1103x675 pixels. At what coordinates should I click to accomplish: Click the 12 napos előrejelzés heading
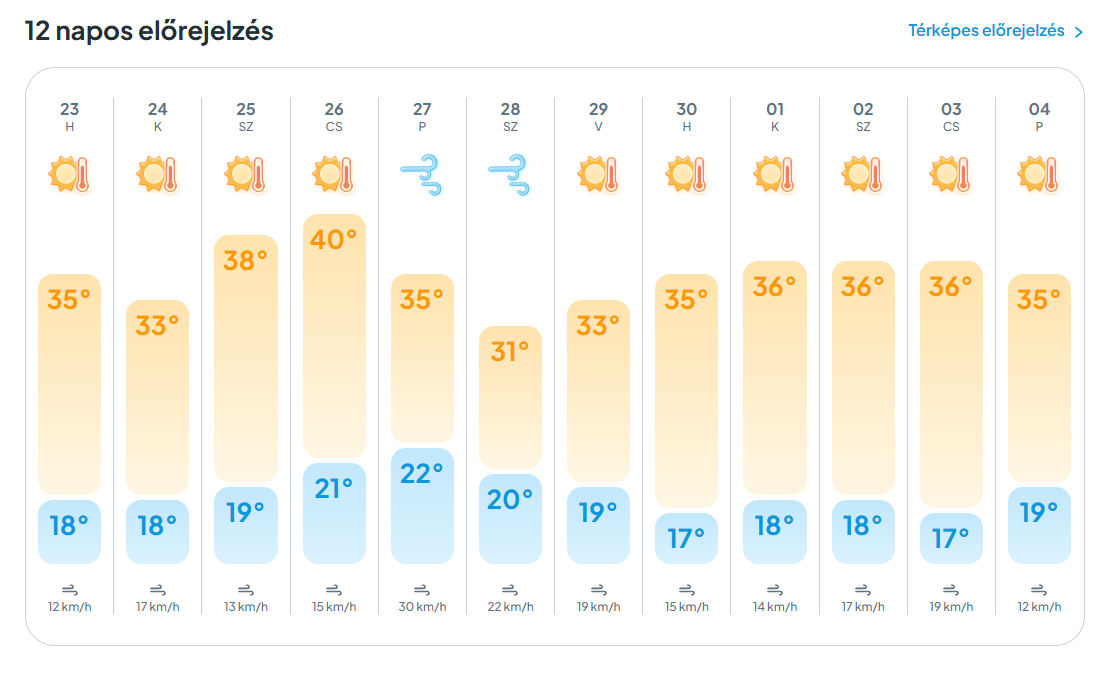pyautogui.click(x=149, y=32)
